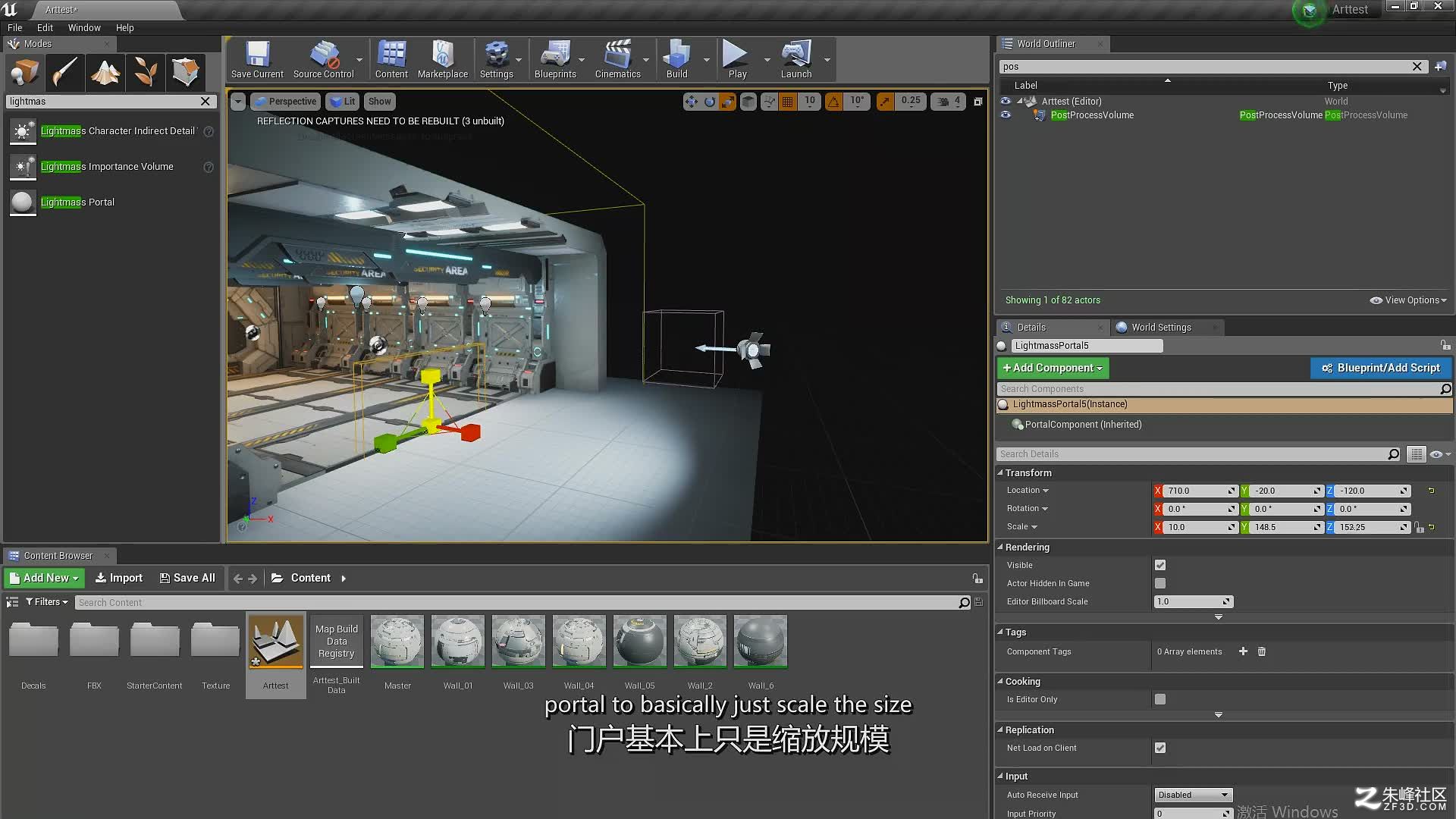Enable Actor Hidden In Game checkbox

1160,584
